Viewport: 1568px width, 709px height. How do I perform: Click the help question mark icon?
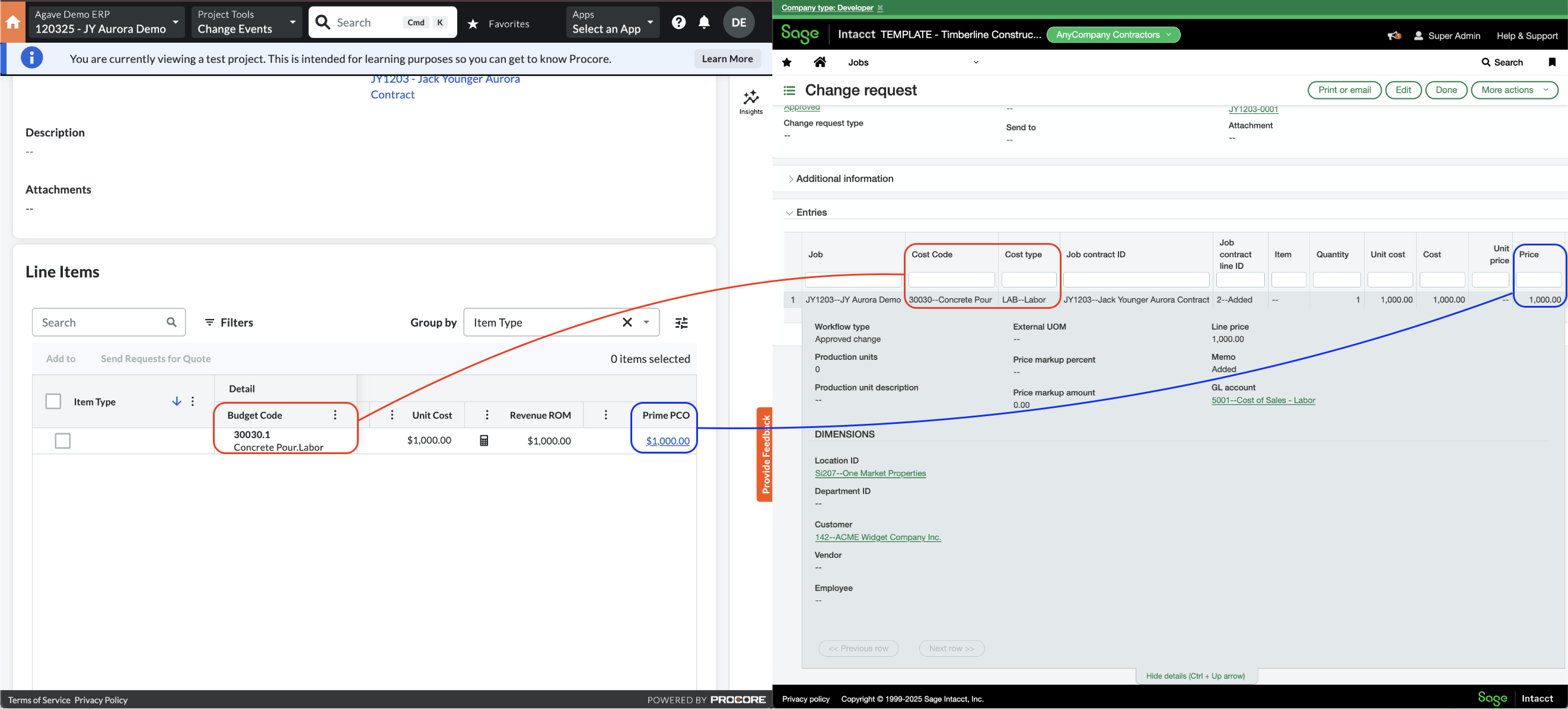tap(678, 22)
